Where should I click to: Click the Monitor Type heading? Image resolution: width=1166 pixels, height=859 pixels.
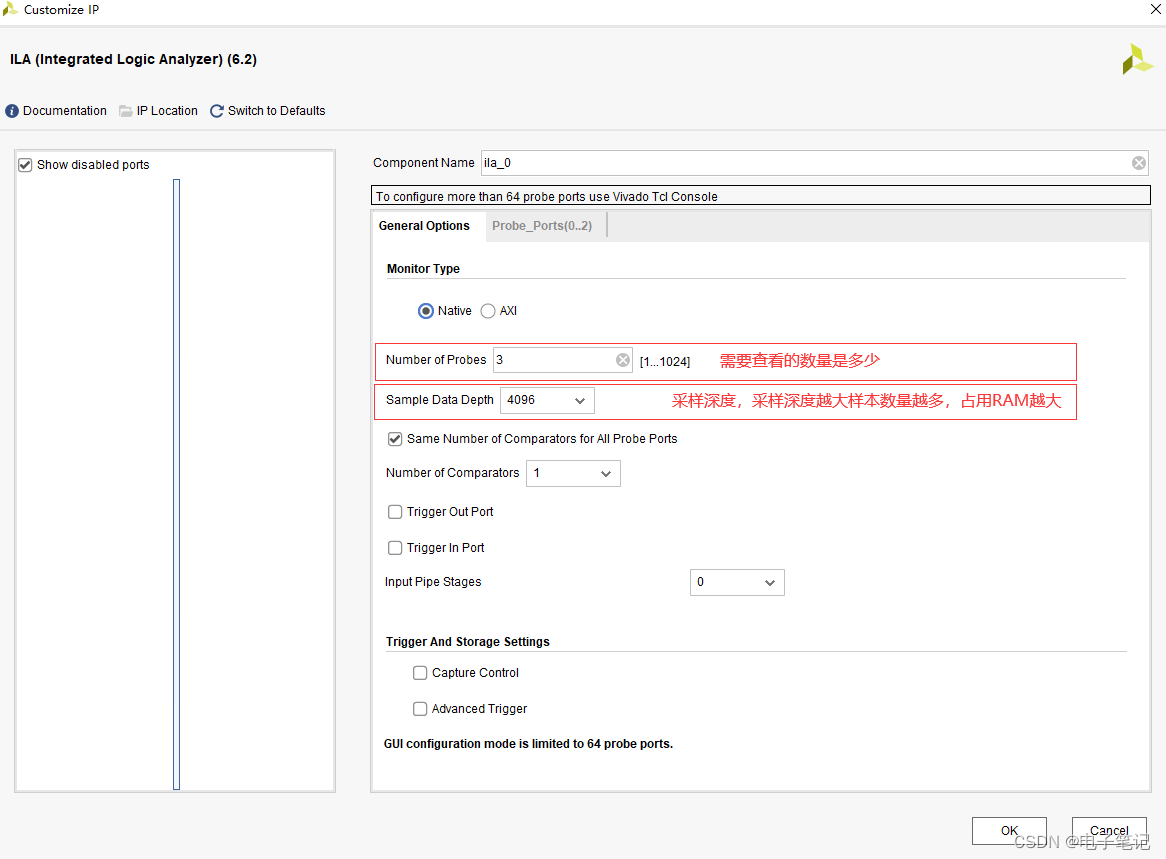pyautogui.click(x=423, y=268)
